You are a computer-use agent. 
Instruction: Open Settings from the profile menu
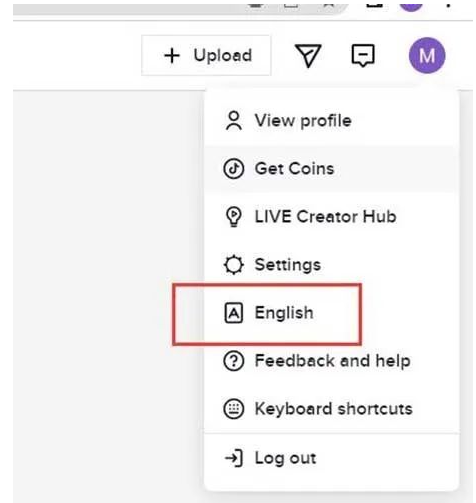(332, 265)
